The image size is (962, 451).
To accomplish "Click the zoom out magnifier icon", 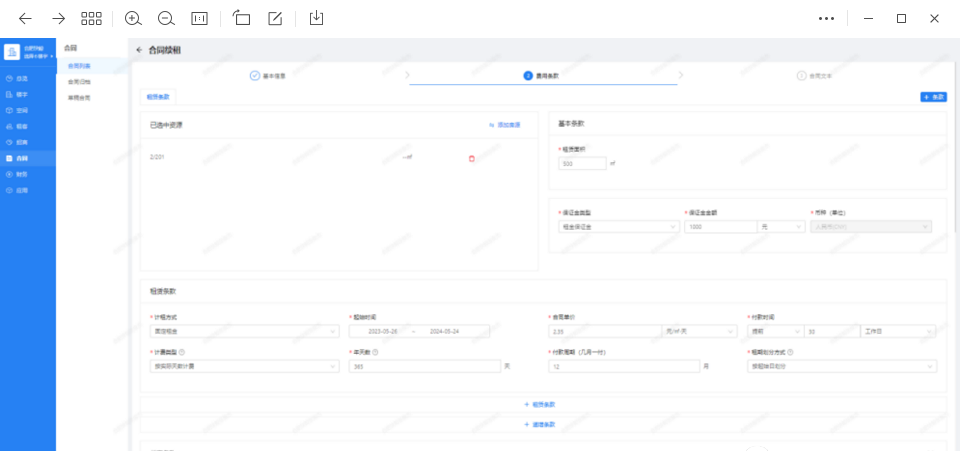I will click(x=166, y=18).
